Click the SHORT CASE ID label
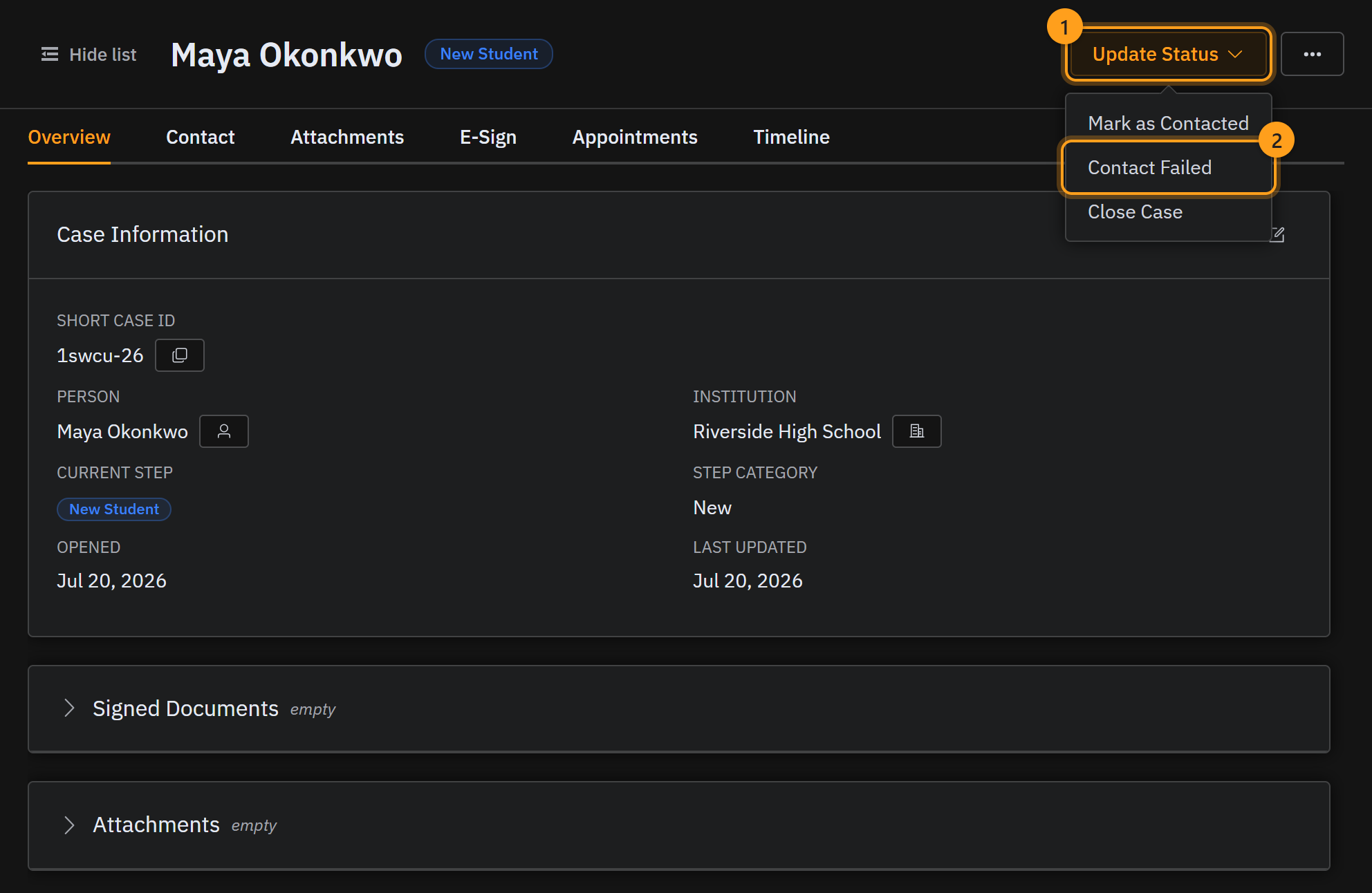This screenshot has width=1372, height=893. [116, 321]
